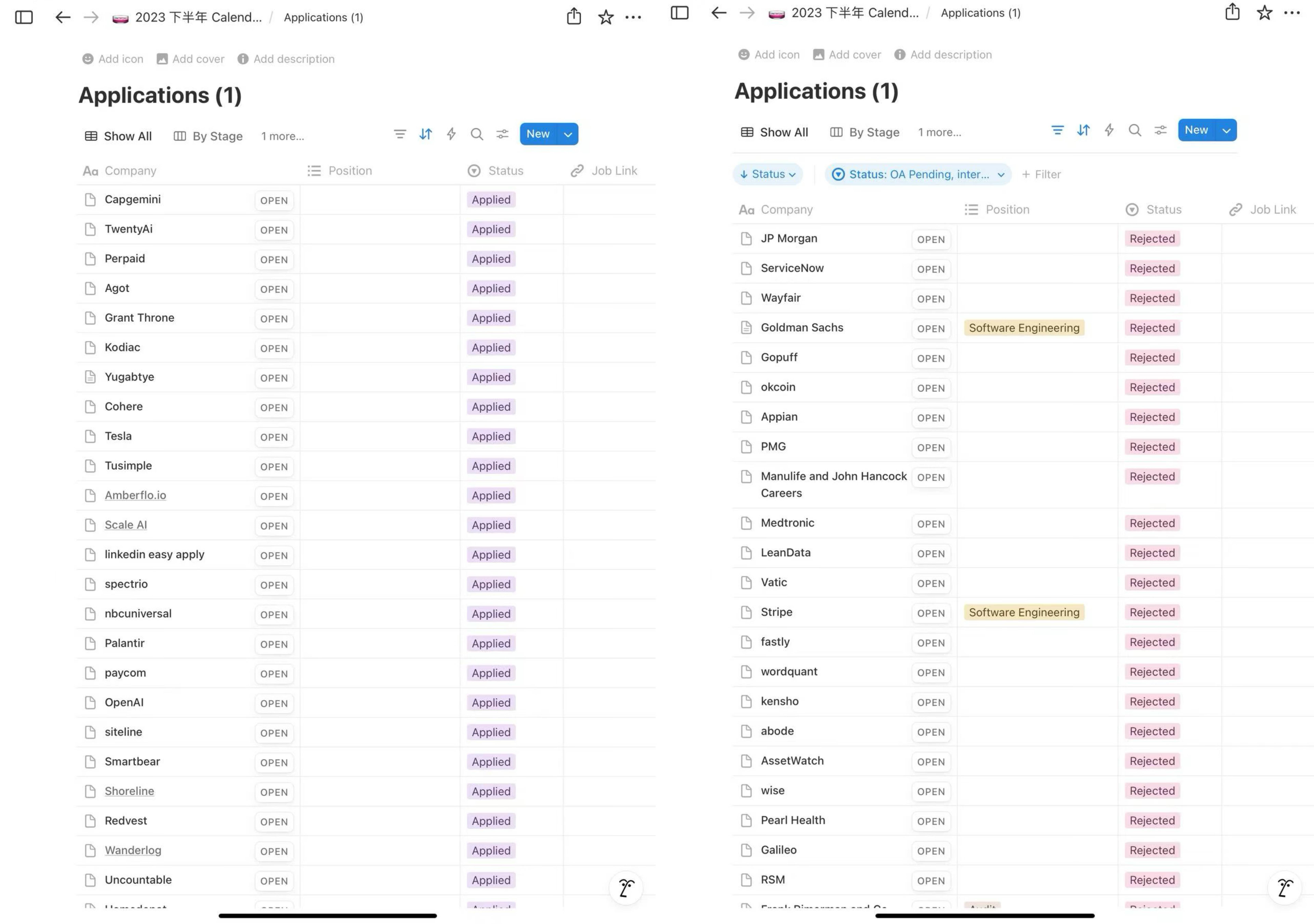Click the search magnifier in right pane toolbar

1134,130
